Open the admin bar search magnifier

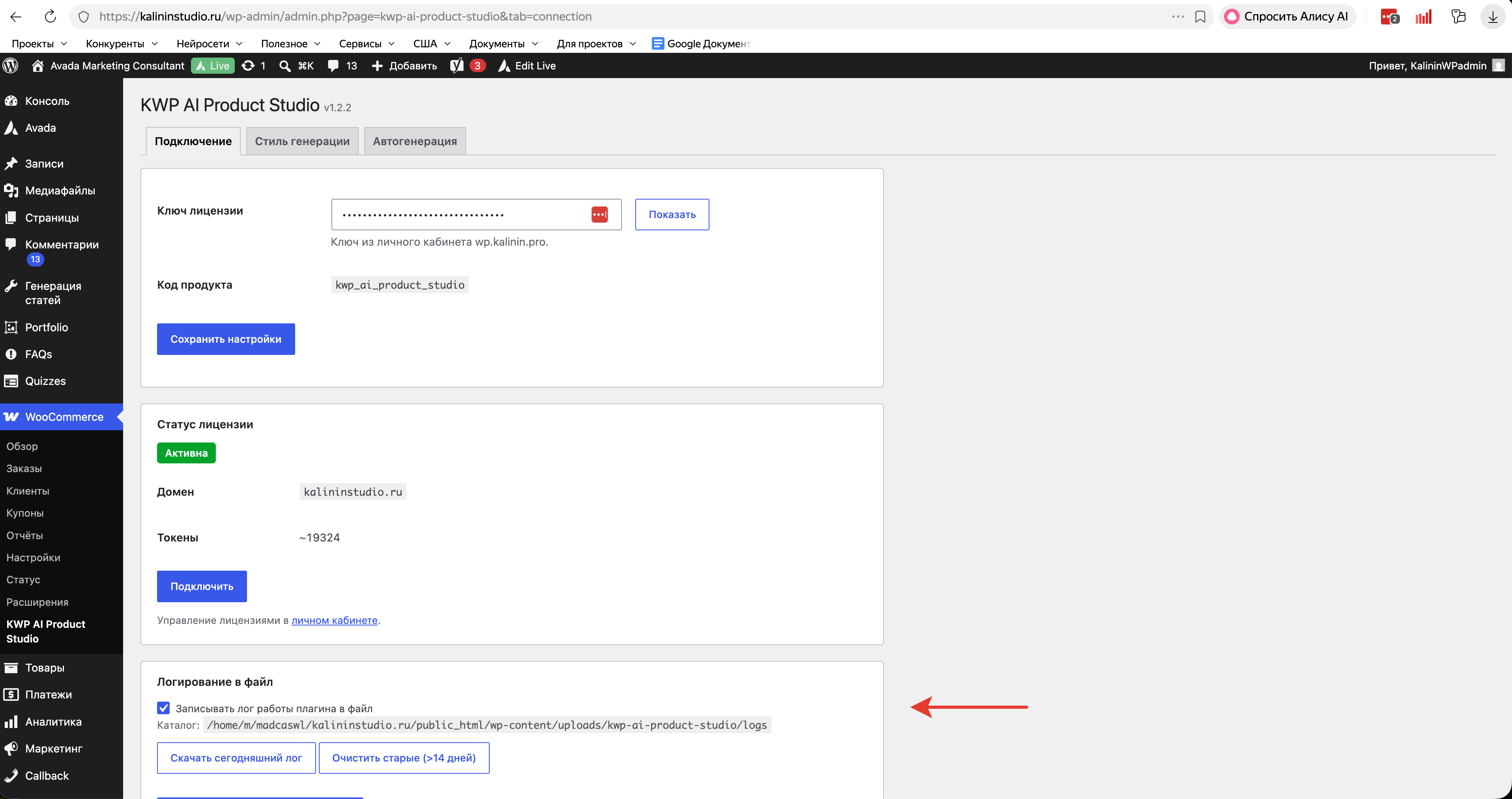point(284,66)
